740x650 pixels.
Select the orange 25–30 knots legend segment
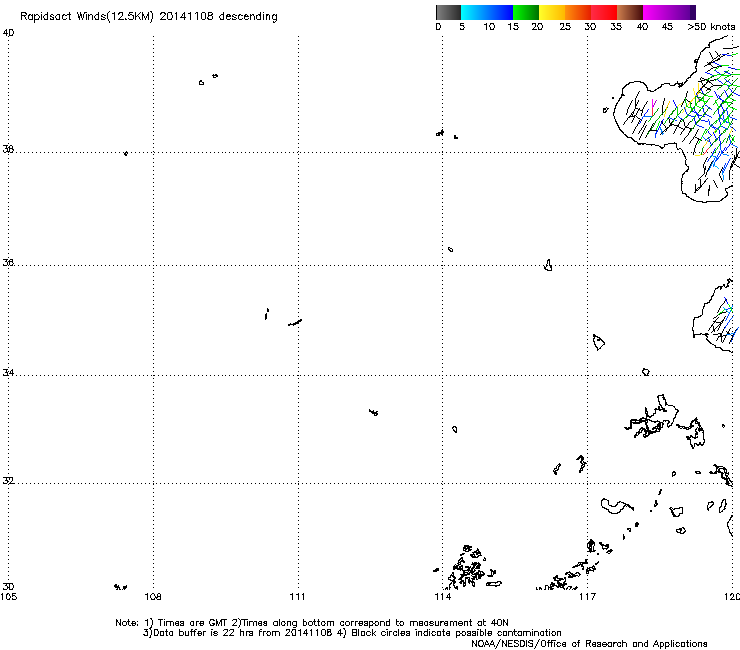578,12
